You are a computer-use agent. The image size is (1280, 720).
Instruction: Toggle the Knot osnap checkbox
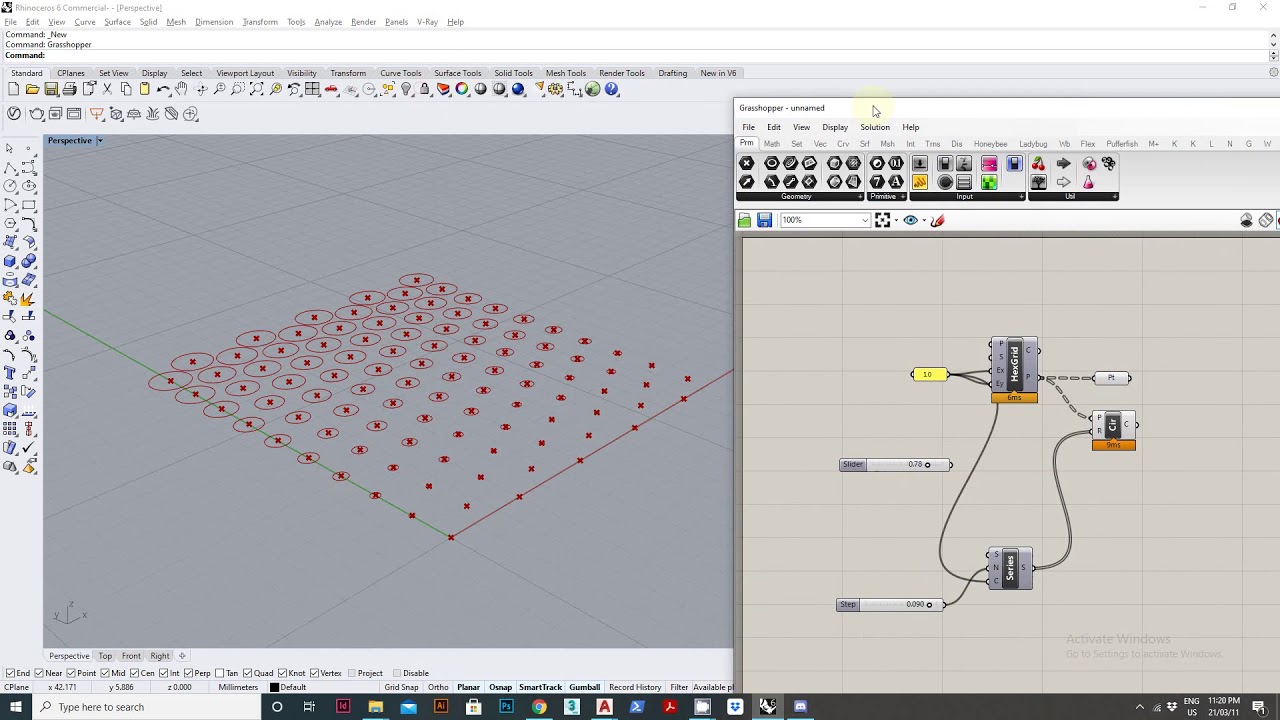[282, 673]
